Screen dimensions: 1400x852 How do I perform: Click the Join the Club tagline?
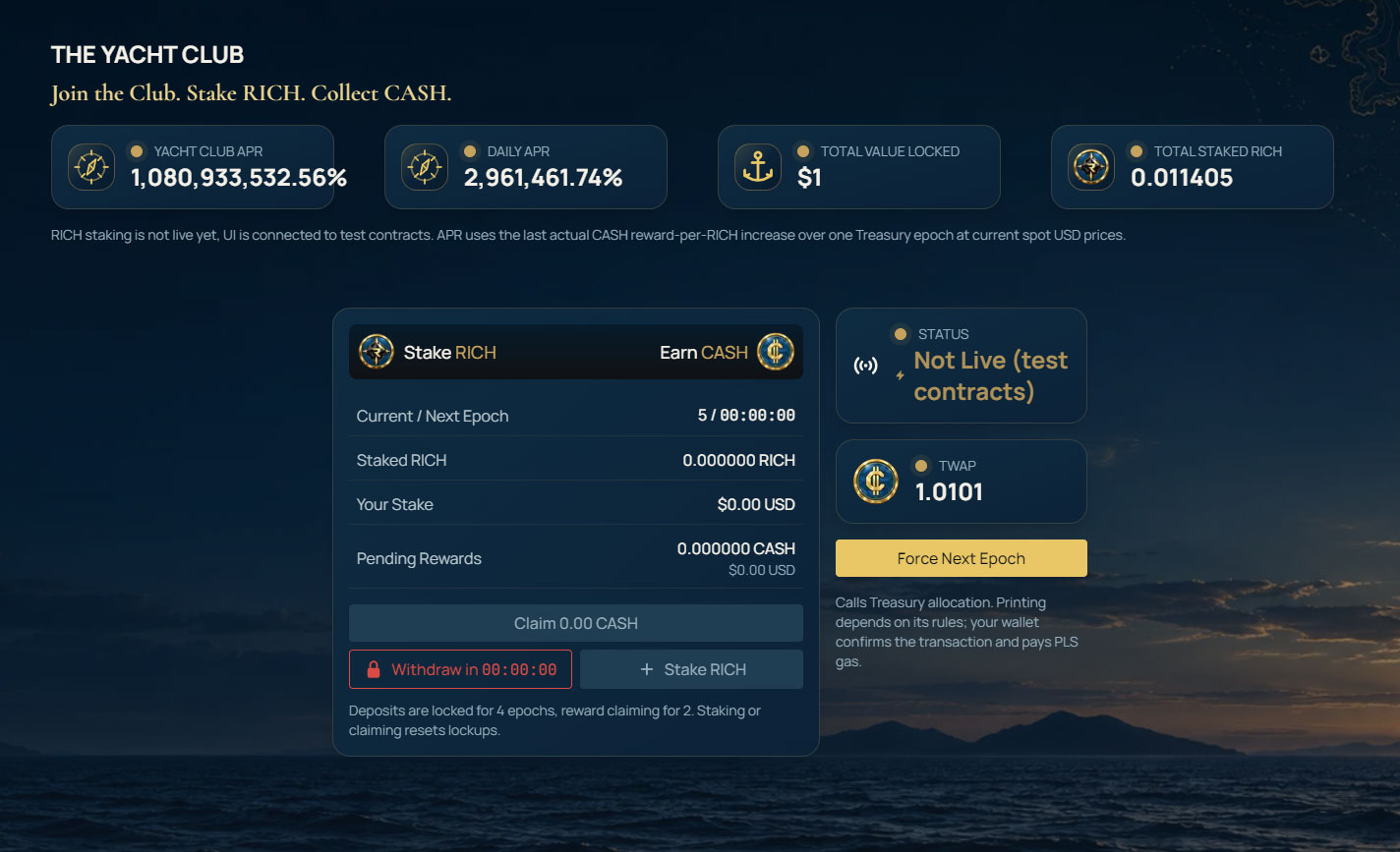click(x=252, y=93)
